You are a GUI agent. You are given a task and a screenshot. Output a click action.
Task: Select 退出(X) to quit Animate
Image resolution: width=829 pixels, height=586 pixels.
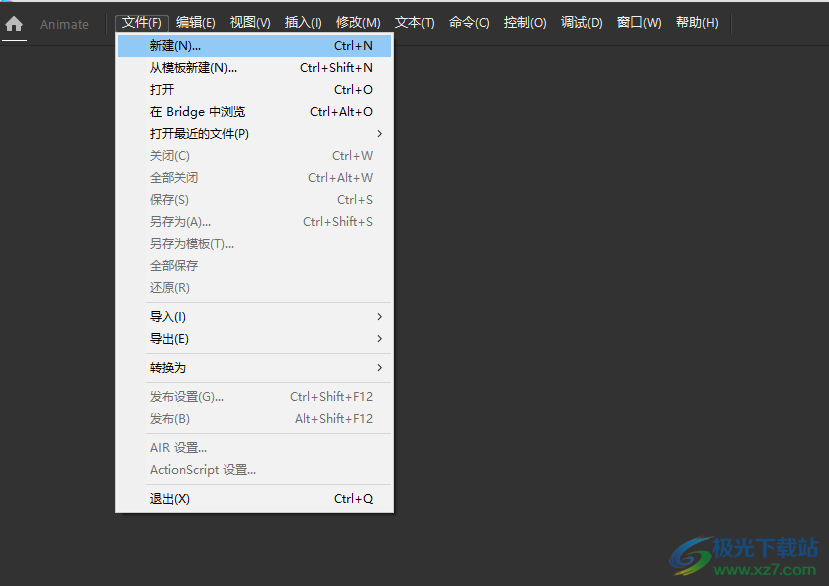pos(254,499)
